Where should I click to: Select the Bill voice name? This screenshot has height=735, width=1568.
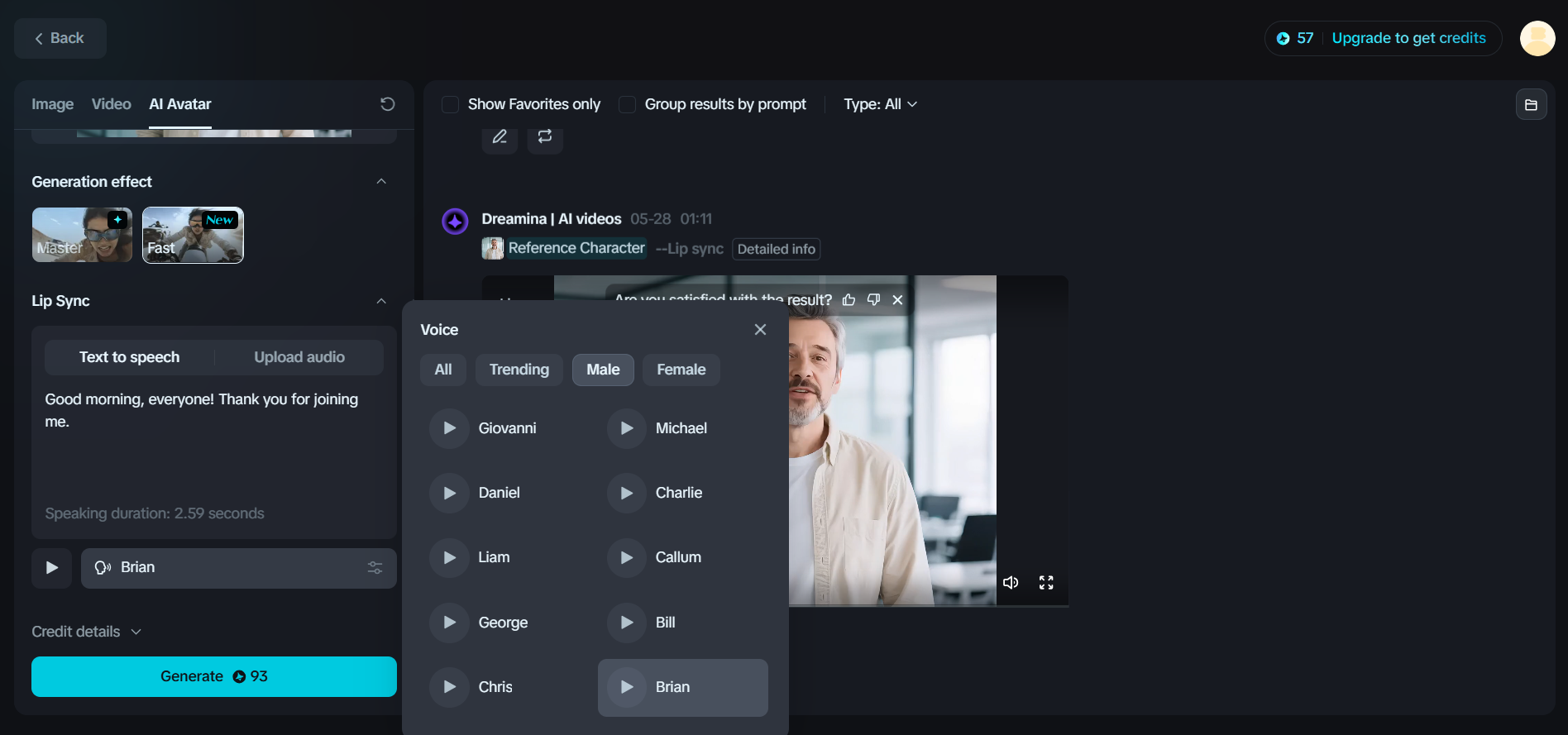(x=665, y=623)
